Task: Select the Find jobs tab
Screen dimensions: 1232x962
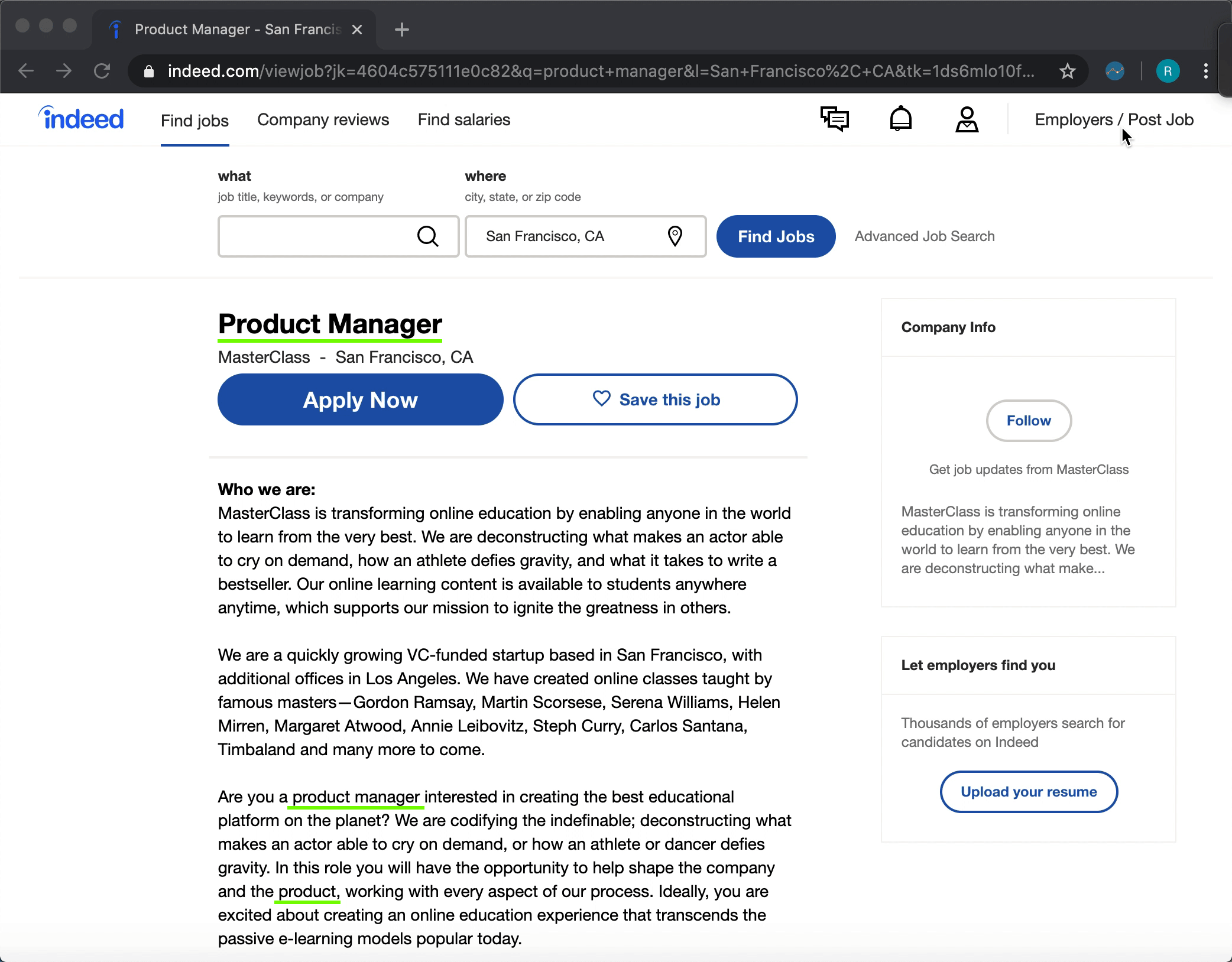Action: [194, 121]
